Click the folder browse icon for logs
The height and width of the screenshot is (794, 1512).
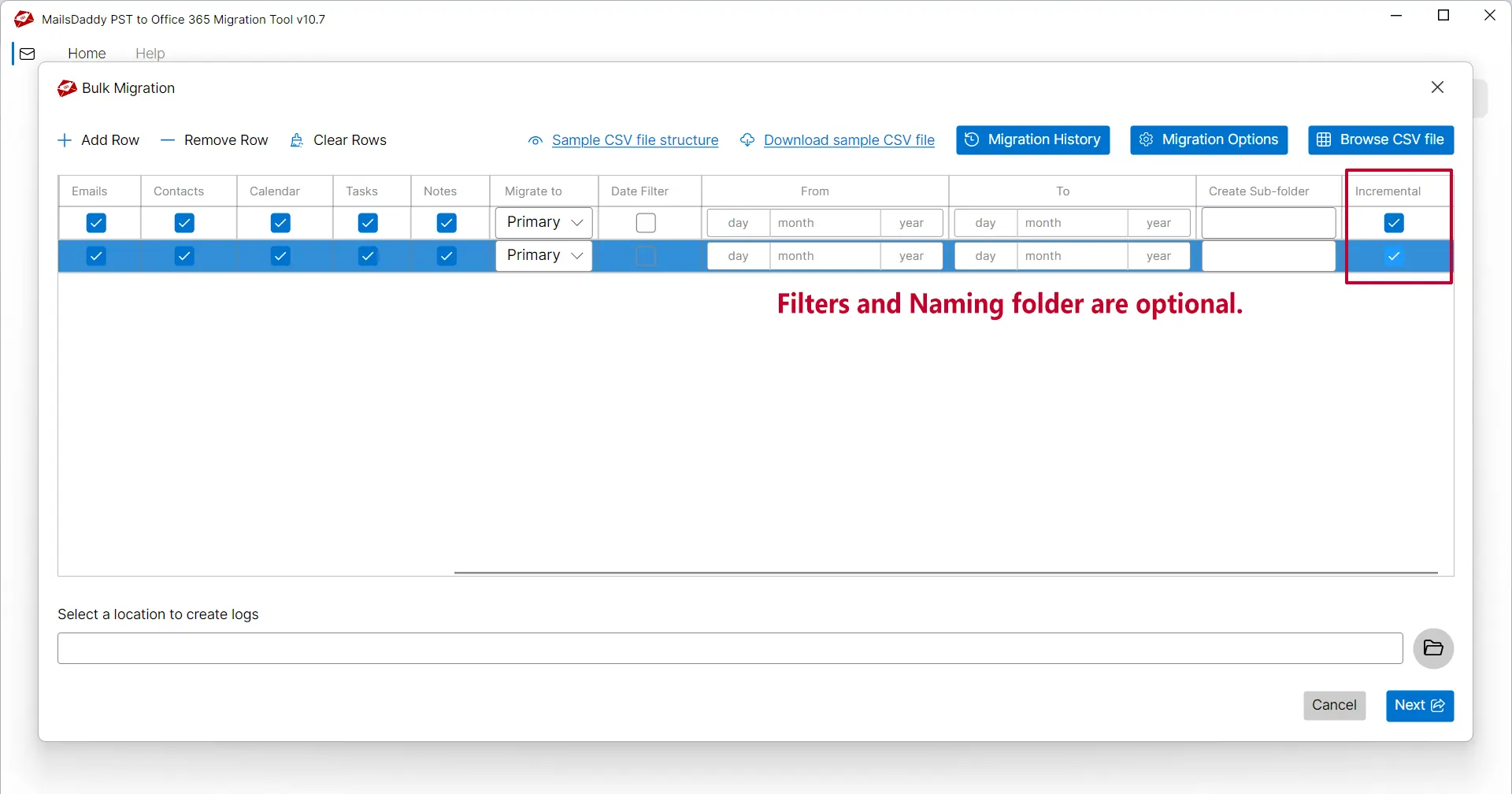[x=1432, y=648]
